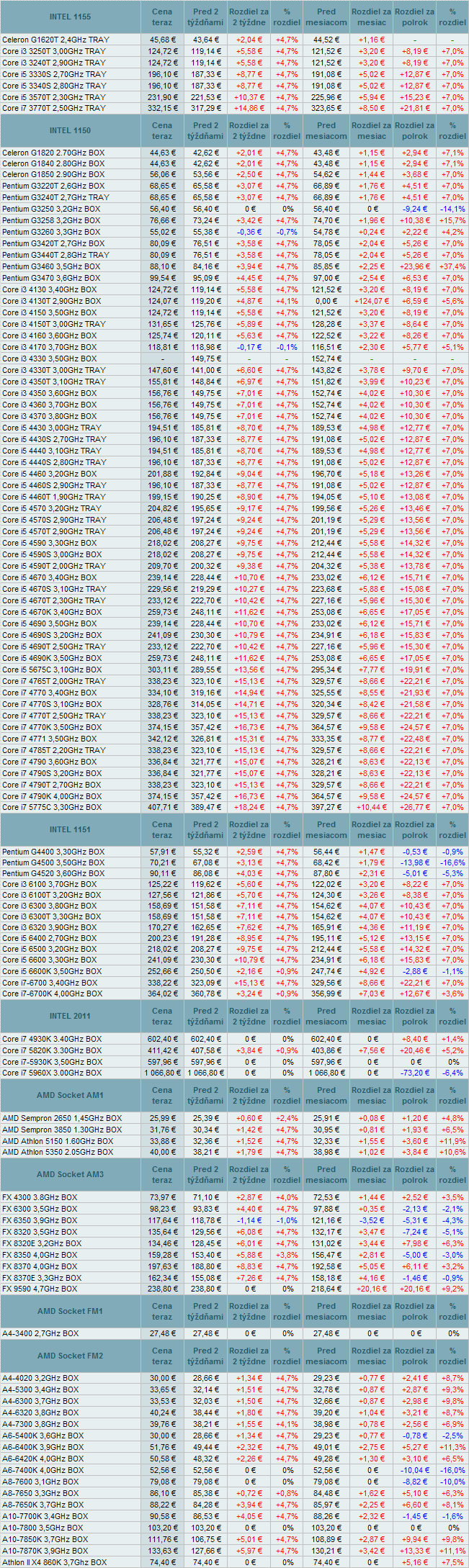The height and width of the screenshot is (1568, 469).
Task: Select Core i7 5775C 3,30GHz BOX row name
Action: pos(52,808)
